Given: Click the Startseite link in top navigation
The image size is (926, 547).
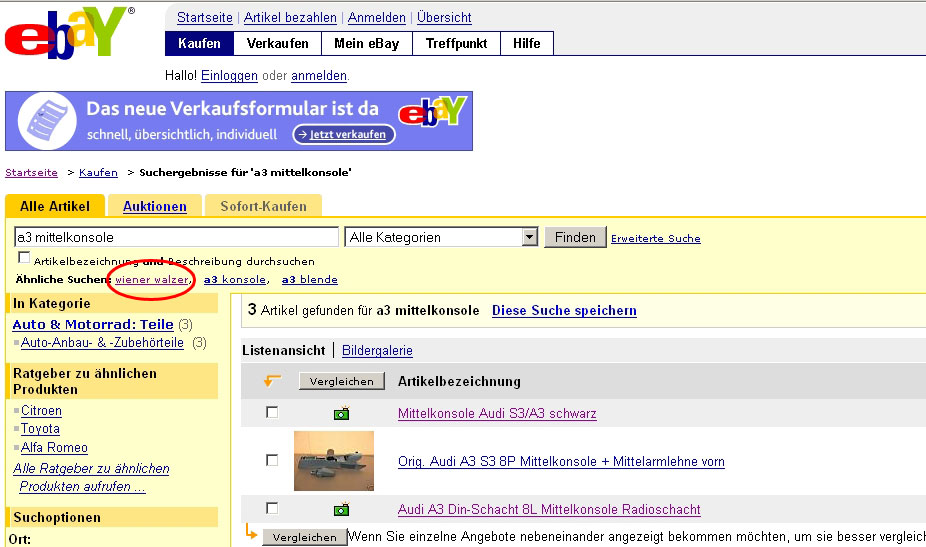Looking at the screenshot, I should [x=205, y=18].
